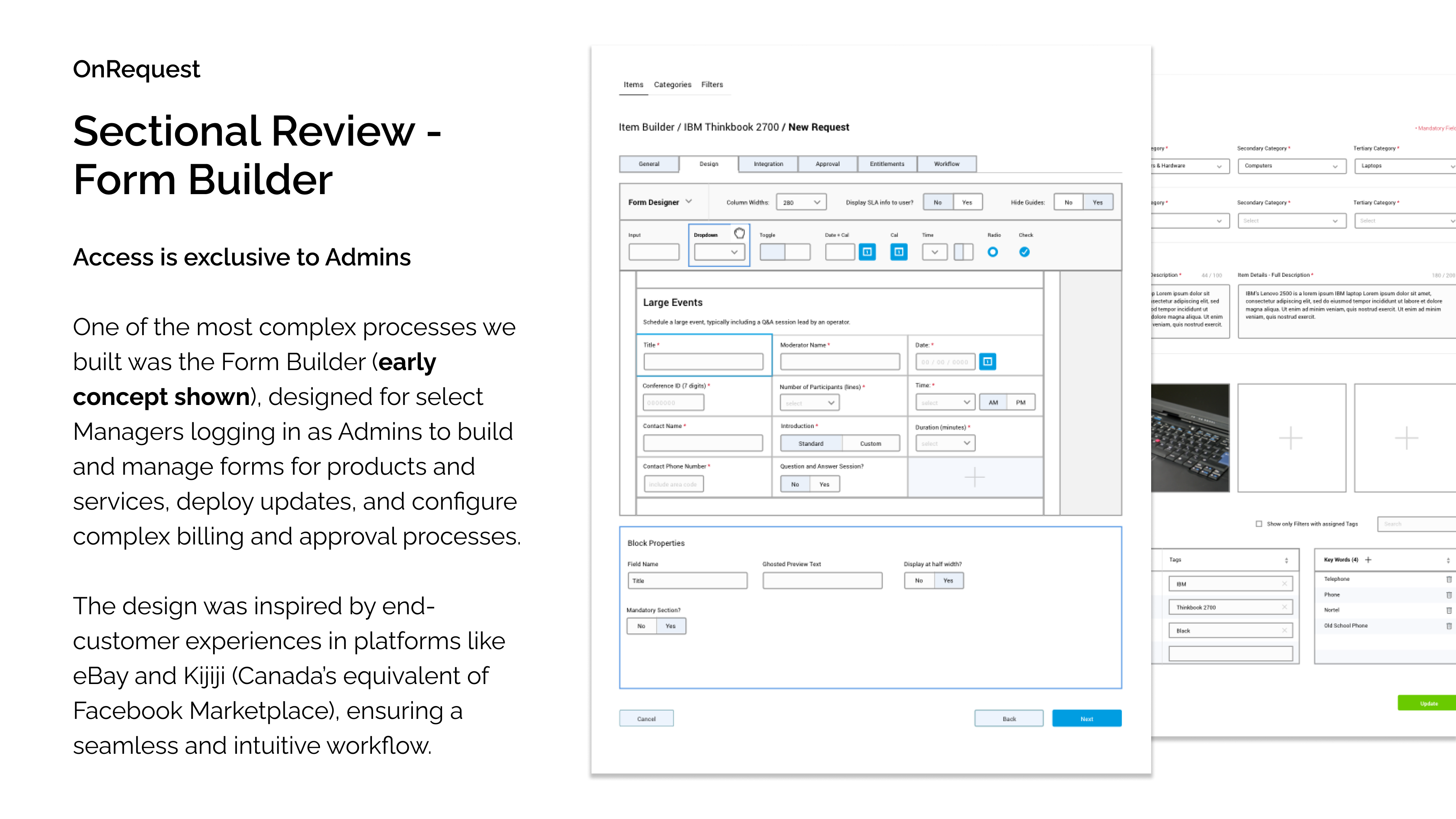Click calendar icon beside the Date field
The width and height of the screenshot is (1456, 819).
987,362
